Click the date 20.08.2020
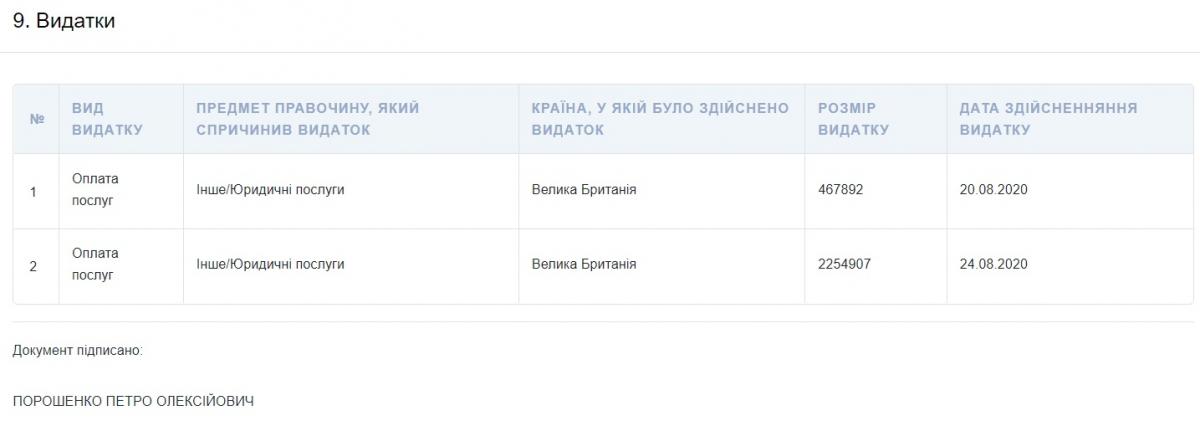 (993, 190)
